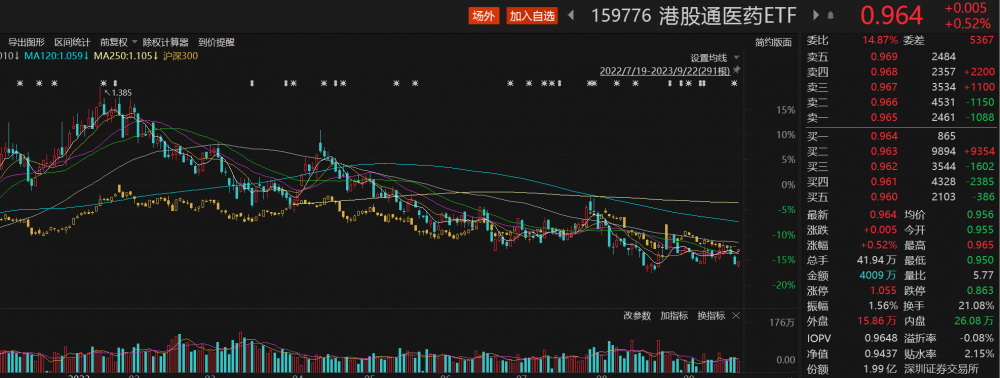Click the +0.52% change in header
Image resolution: width=1000 pixels, height=378 pixels.
pyautogui.click(x=968, y=24)
